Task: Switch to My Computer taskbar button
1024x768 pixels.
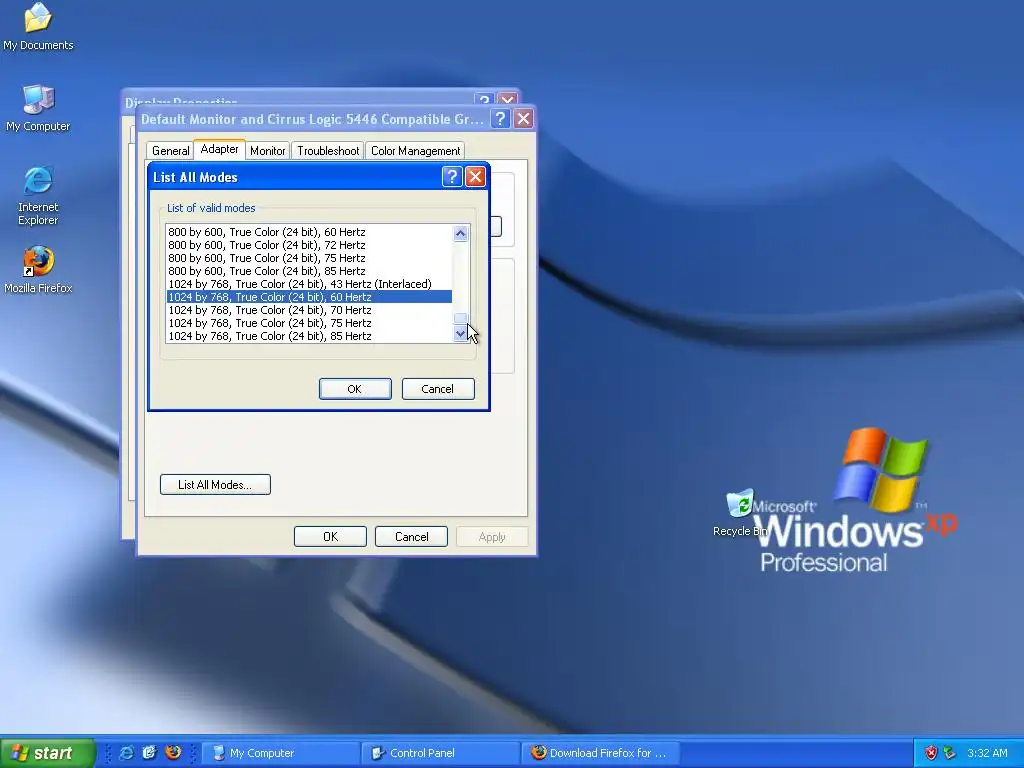Action: (280, 753)
